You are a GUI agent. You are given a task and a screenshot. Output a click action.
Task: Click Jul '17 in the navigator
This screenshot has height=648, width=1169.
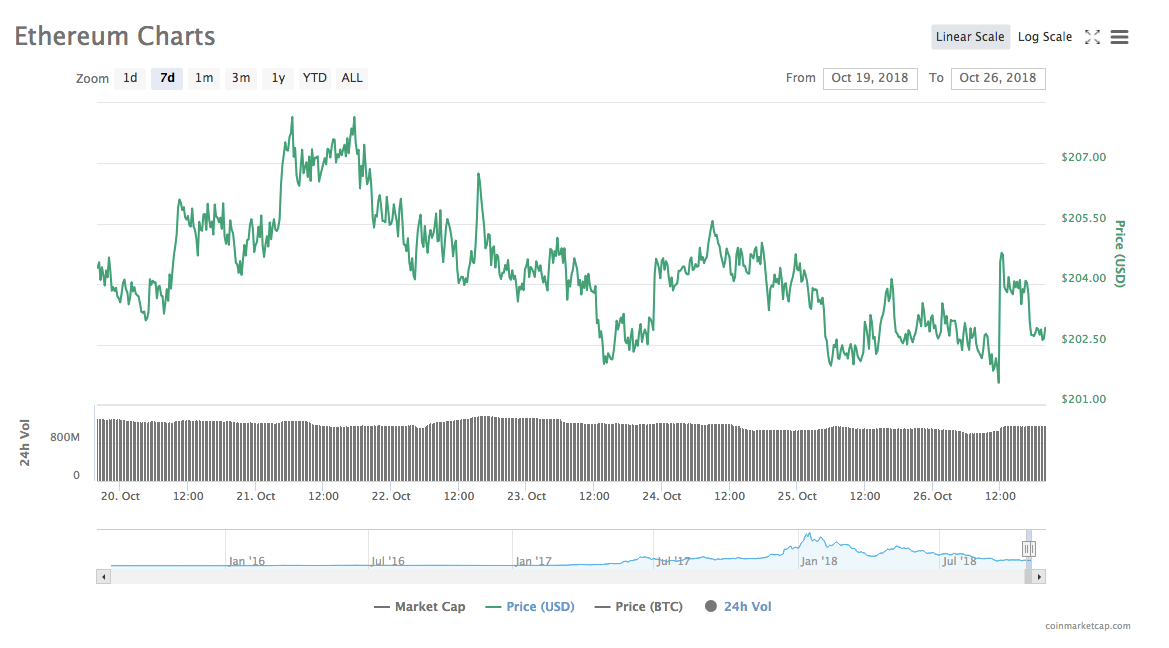(x=673, y=562)
